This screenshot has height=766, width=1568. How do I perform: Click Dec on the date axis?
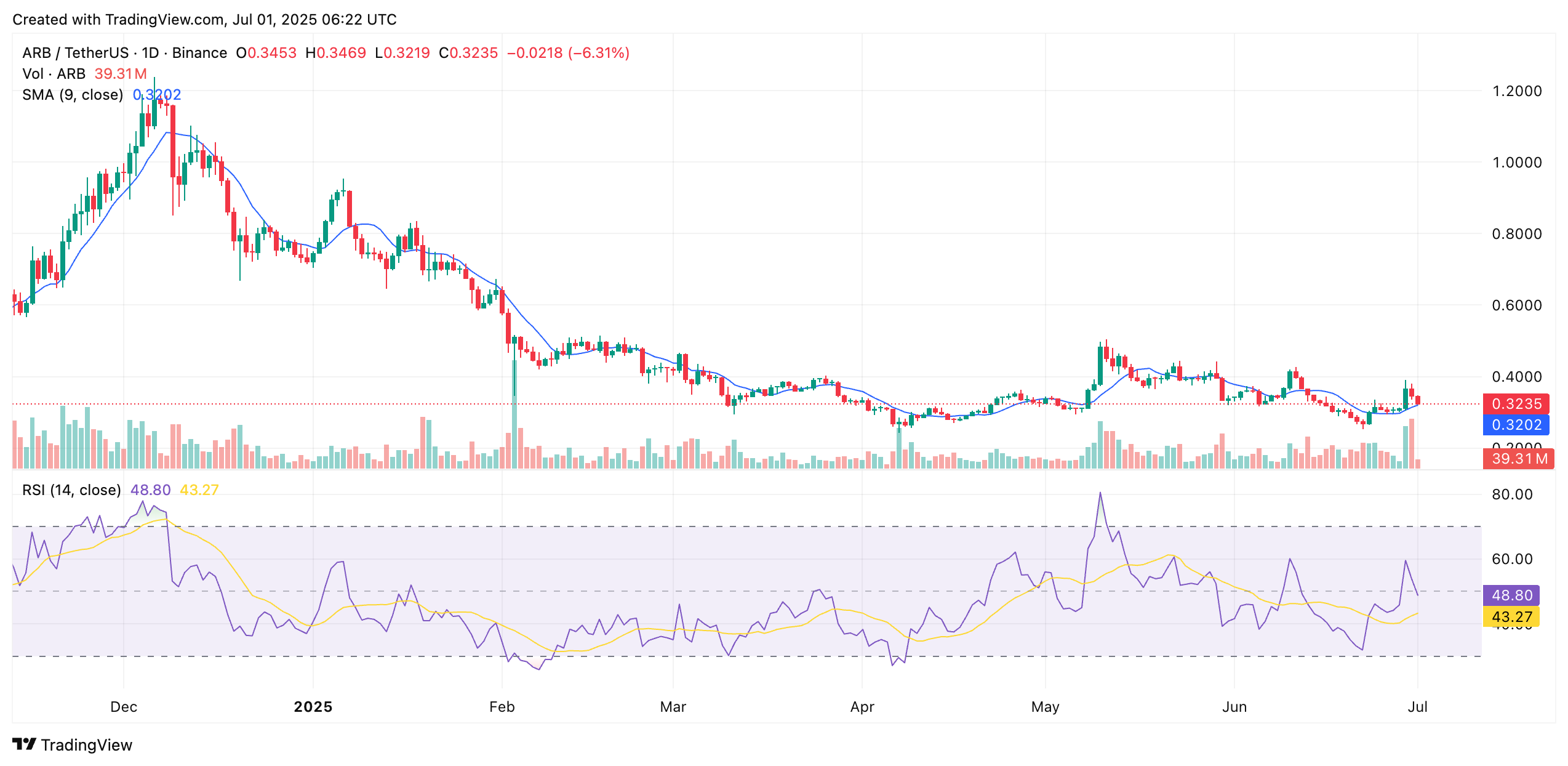(124, 707)
